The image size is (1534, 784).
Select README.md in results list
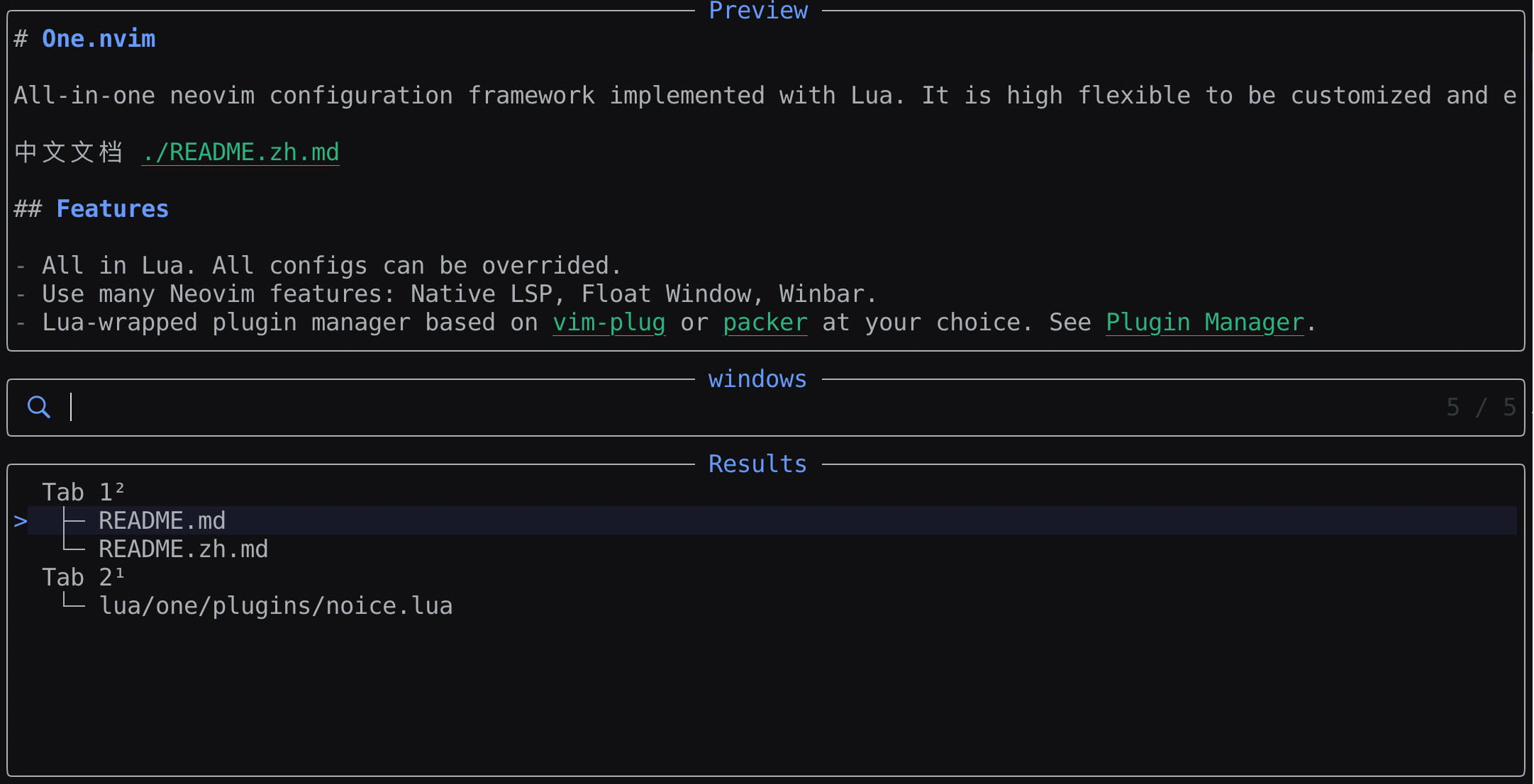[162, 521]
